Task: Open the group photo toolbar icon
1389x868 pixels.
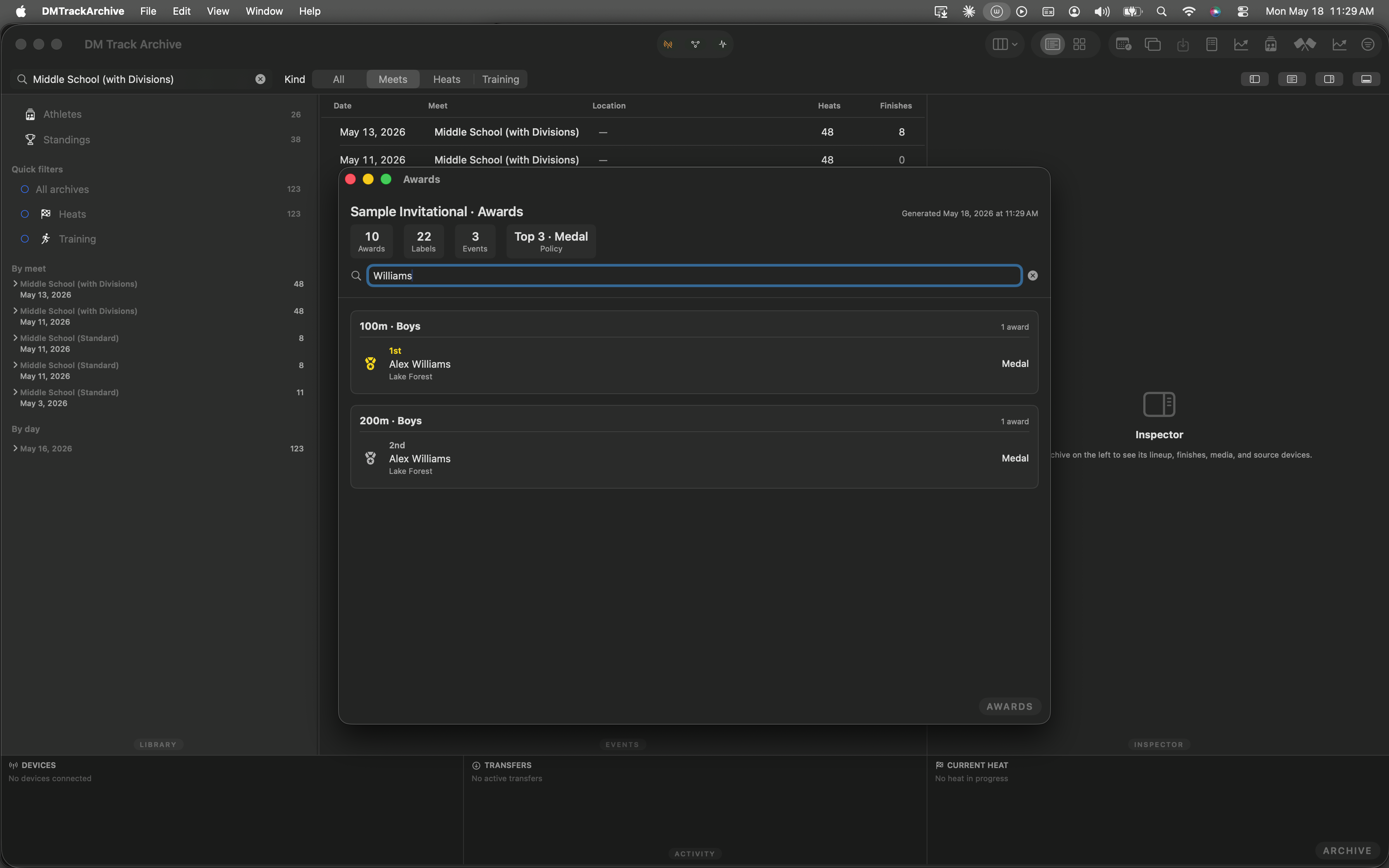Action: (1270, 44)
